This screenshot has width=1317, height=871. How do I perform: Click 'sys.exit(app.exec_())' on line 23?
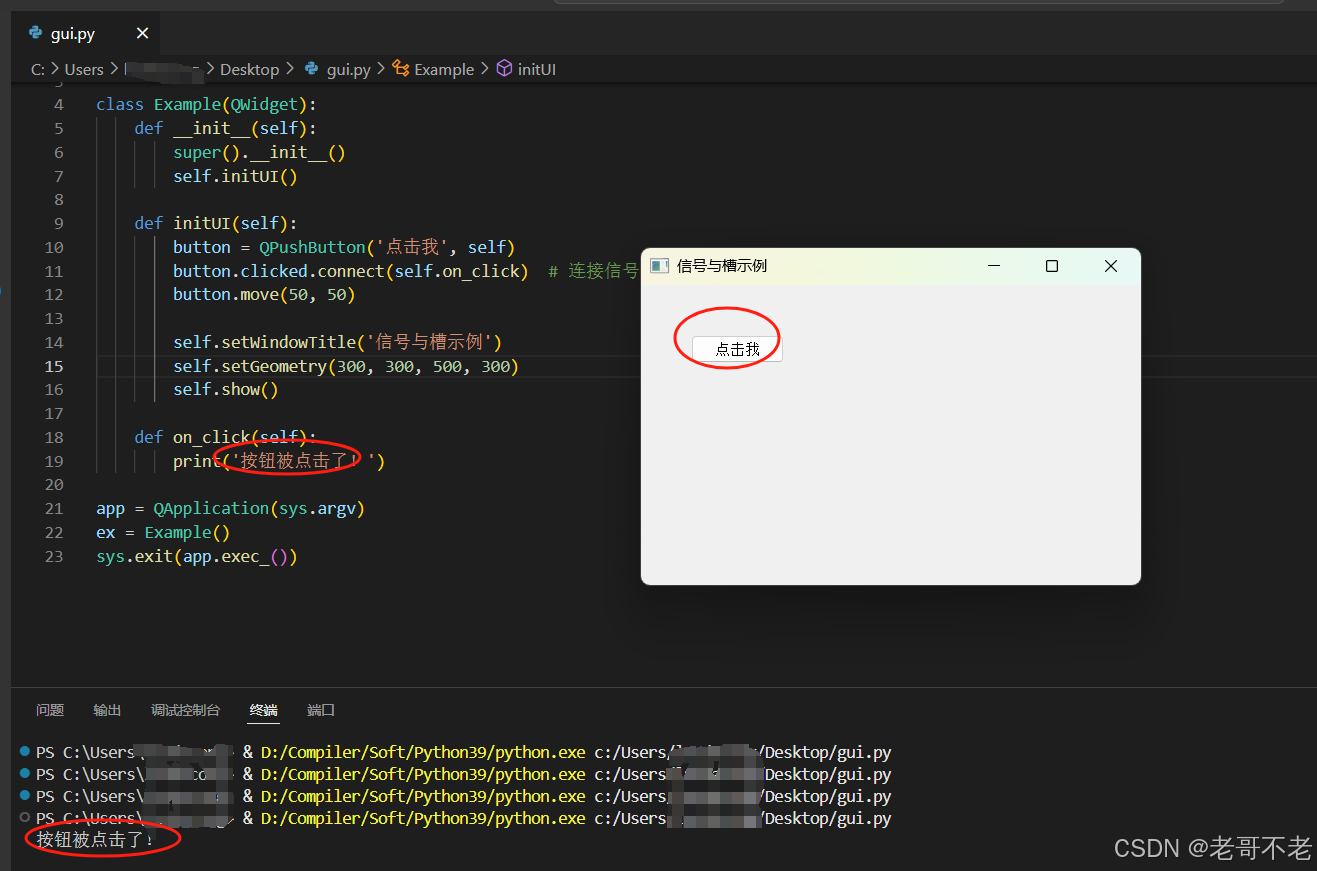(x=197, y=556)
